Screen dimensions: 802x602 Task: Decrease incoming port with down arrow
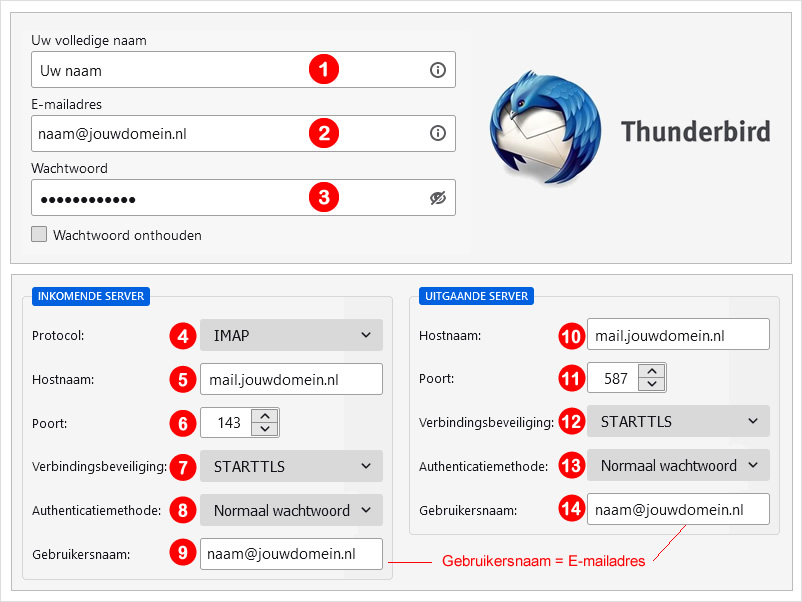point(265,429)
